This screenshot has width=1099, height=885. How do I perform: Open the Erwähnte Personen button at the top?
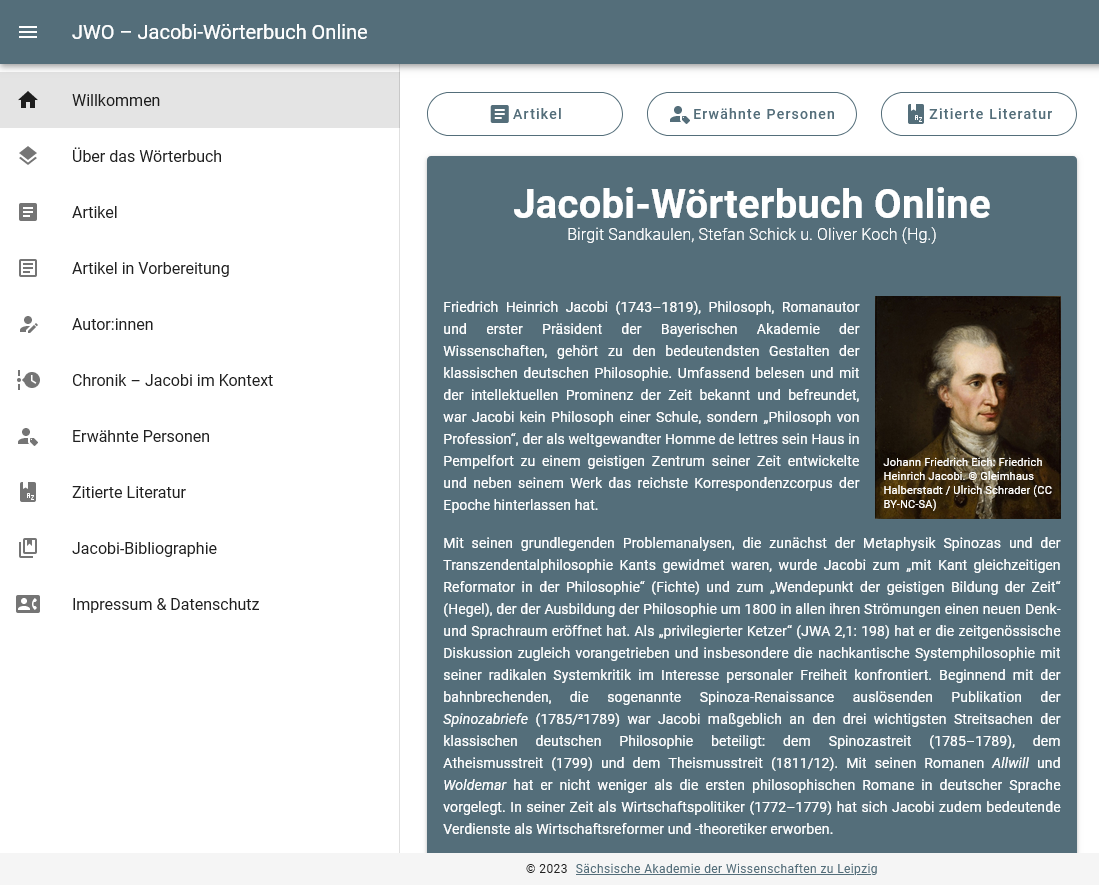[x=752, y=113]
